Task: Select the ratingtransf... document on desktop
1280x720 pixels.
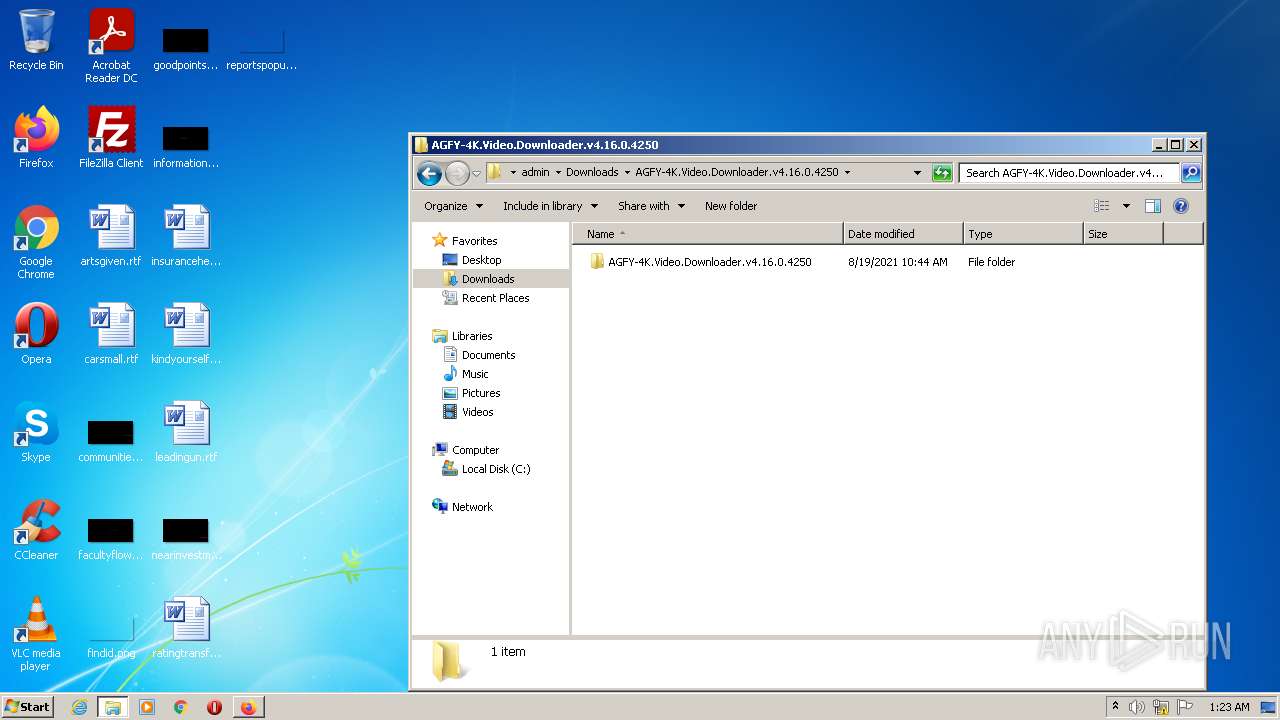Action: point(186,628)
